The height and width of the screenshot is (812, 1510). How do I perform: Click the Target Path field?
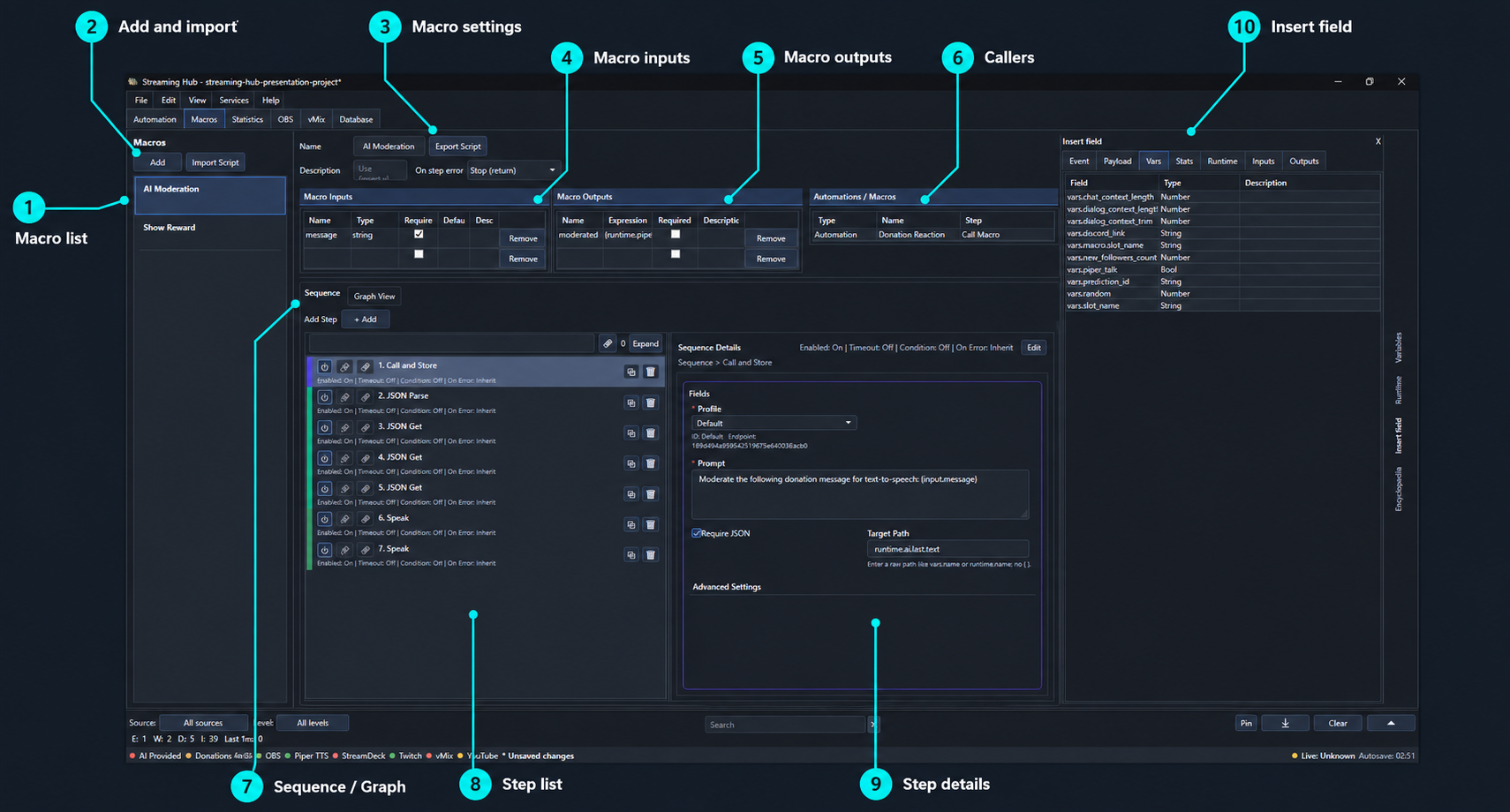tap(948, 549)
